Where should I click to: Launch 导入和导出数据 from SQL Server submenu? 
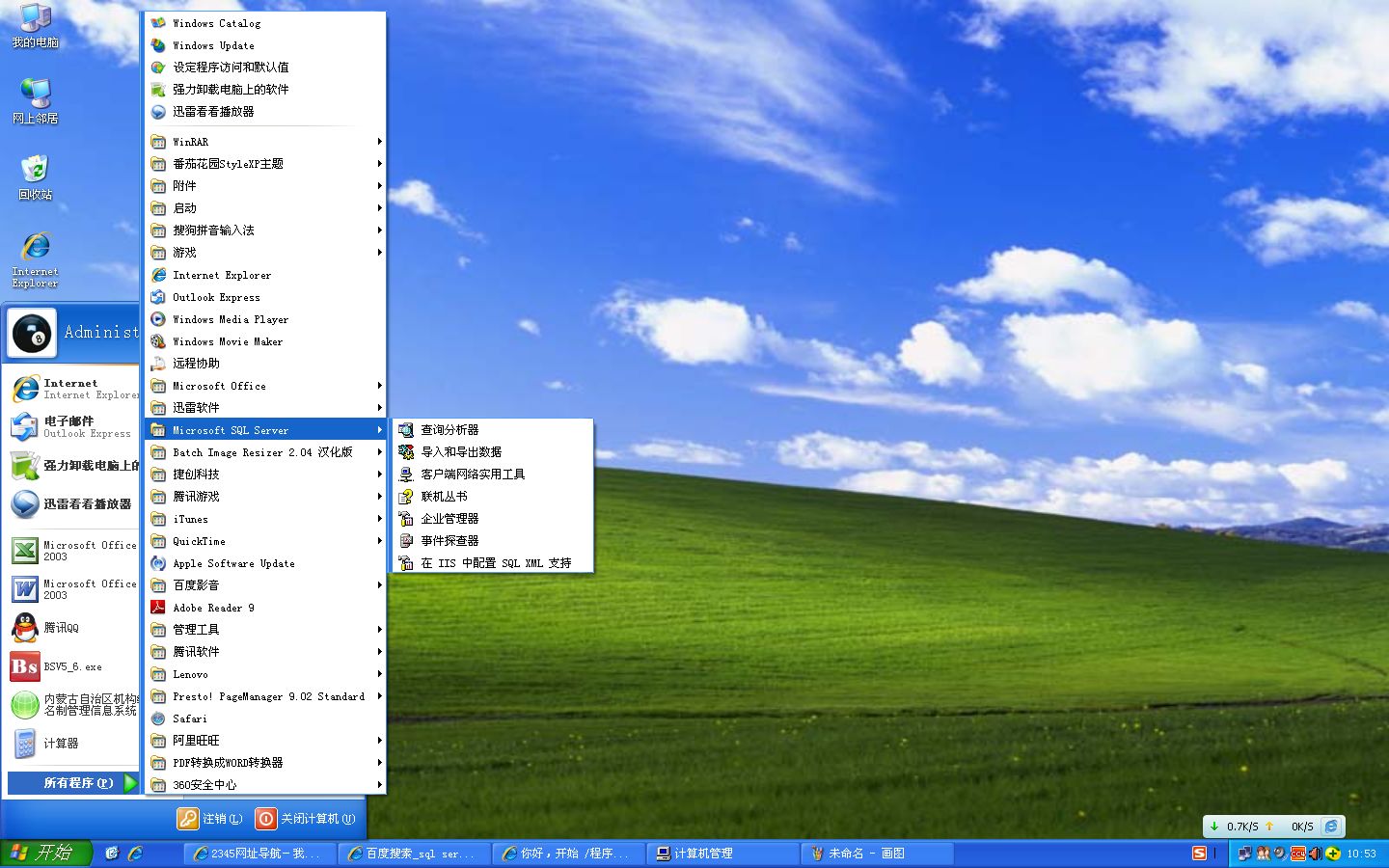coord(493,452)
